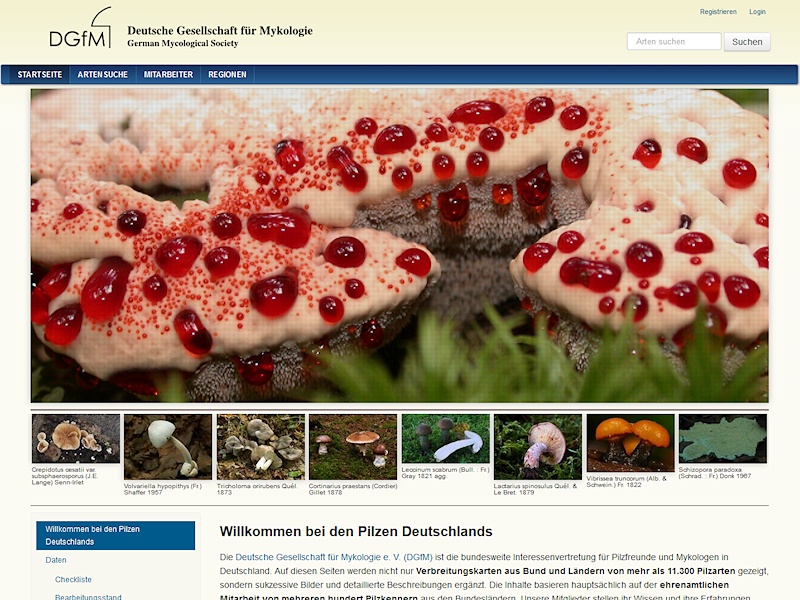Screen dimensions: 800x600
Task: Select the Tricholoma orirubens thumbnail
Action: [260, 447]
